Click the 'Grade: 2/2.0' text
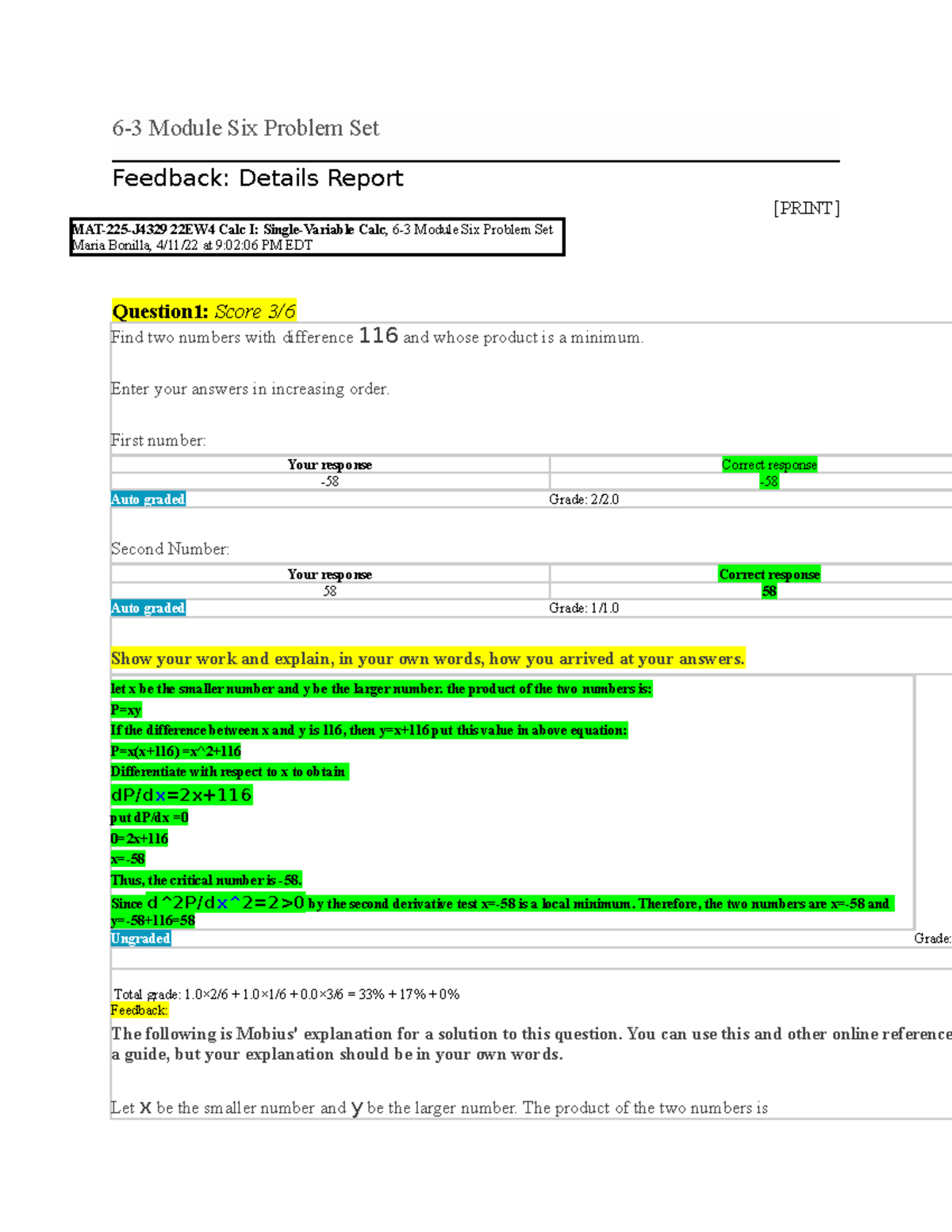The height and width of the screenshot is (1232, 952). pyautogui.click(x=583, y=499)
